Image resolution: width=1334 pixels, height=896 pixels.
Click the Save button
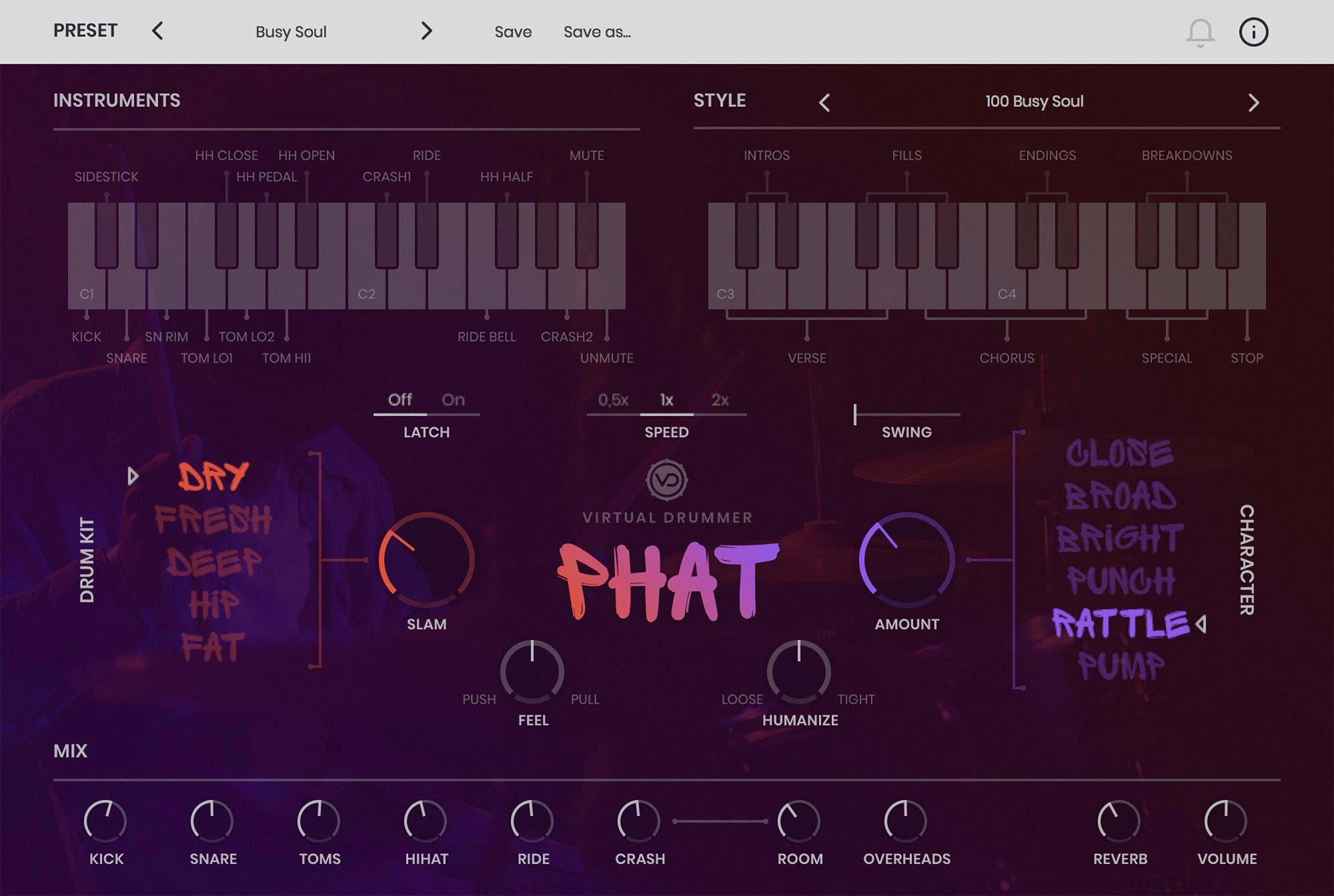point(513,32)
